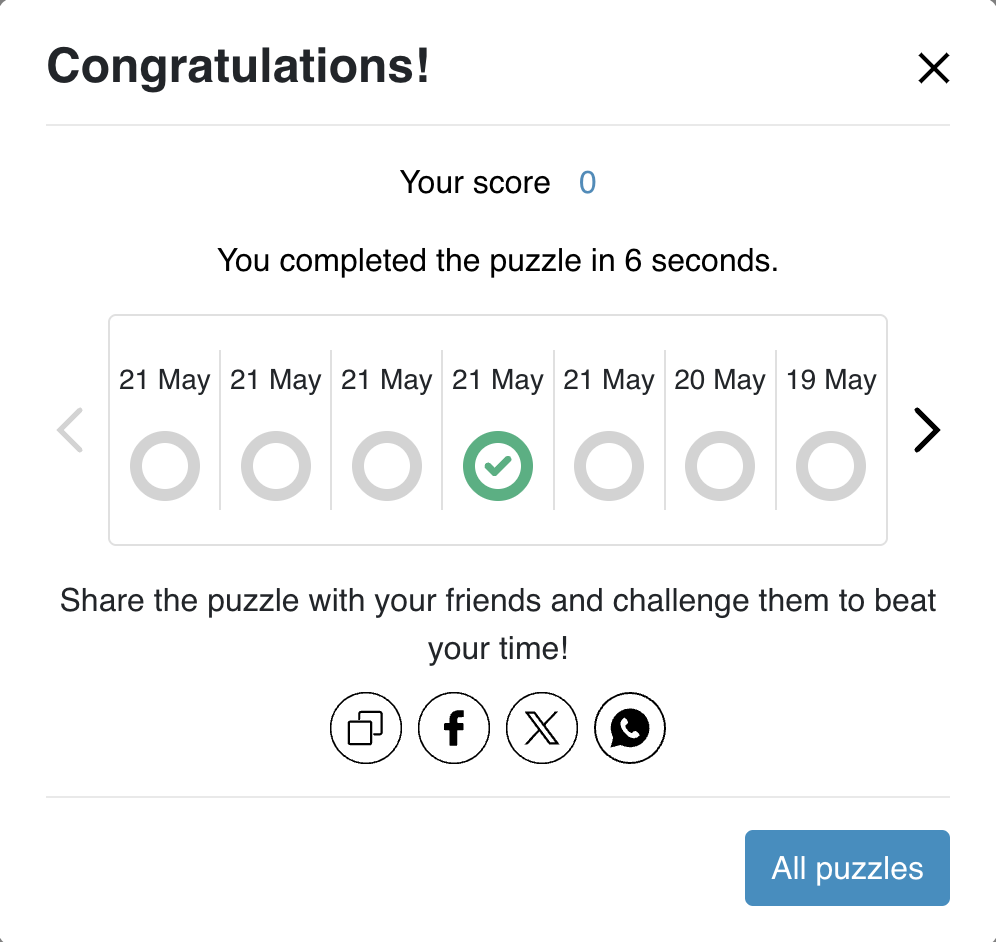Screen dimensions: 996x942
Task: Click the 19 May date label
Action: click(831, 380)
